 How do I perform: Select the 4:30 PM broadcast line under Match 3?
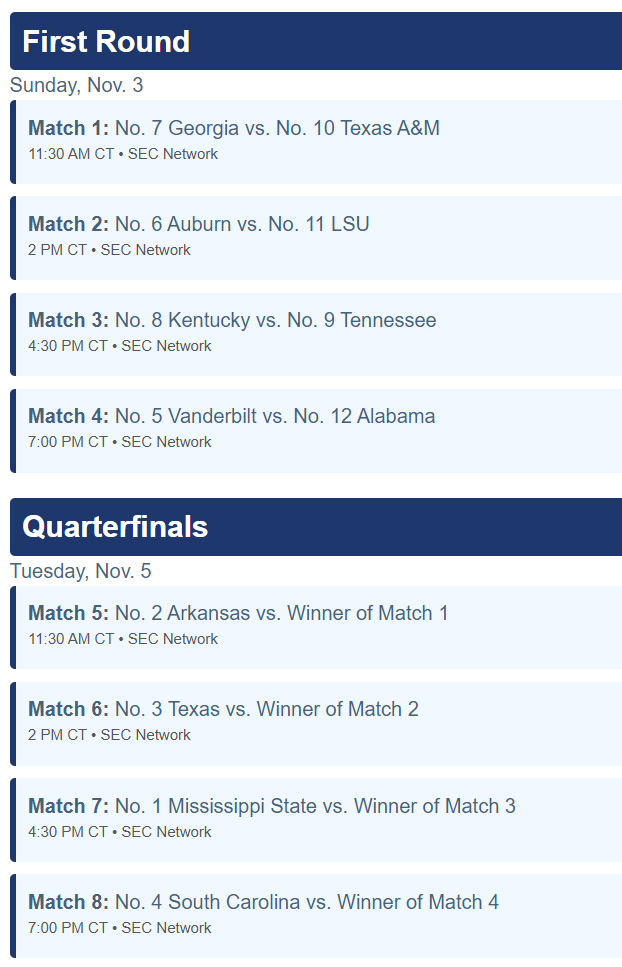(120, 346)
